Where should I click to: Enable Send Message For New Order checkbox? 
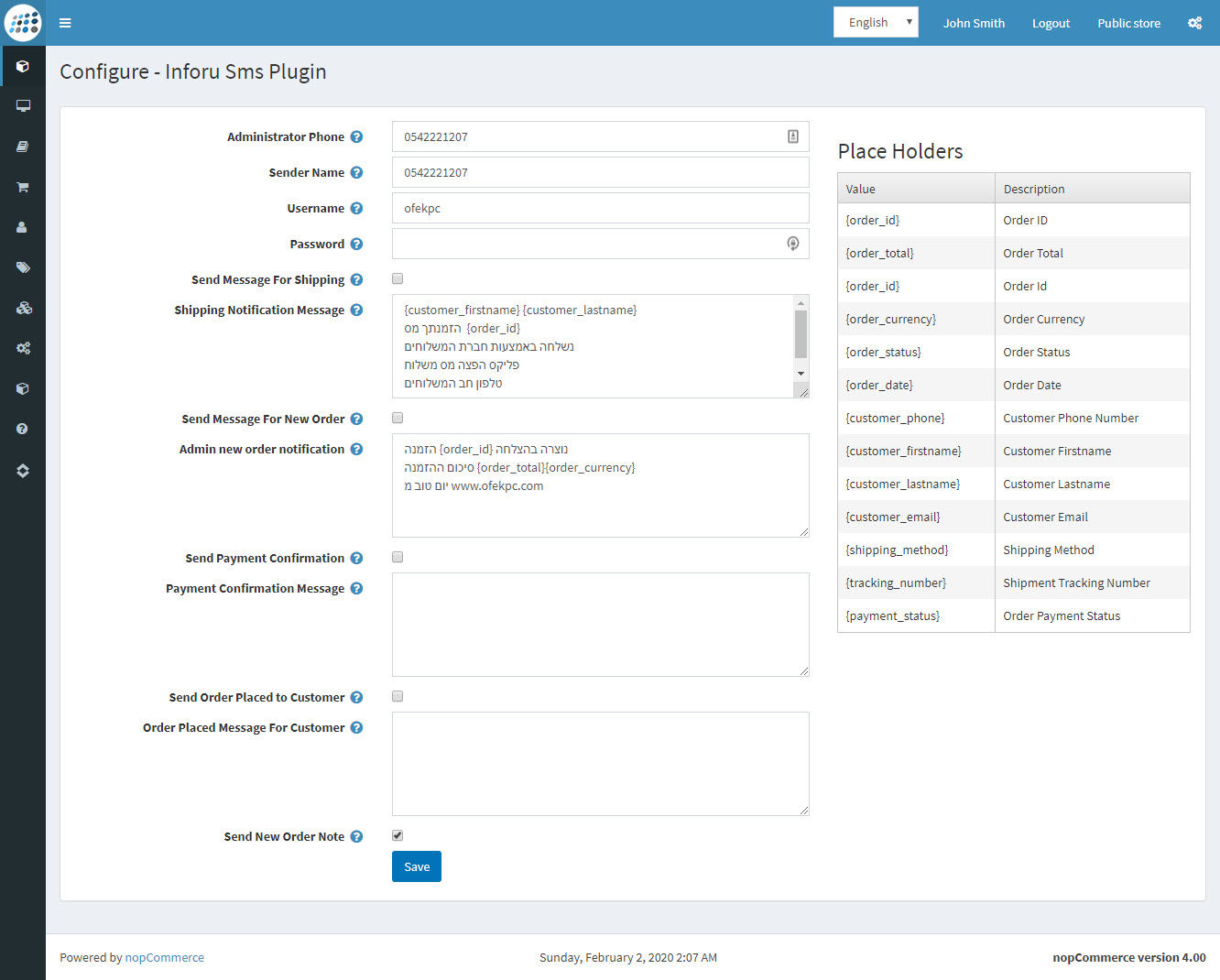click(x=398, y=418)
